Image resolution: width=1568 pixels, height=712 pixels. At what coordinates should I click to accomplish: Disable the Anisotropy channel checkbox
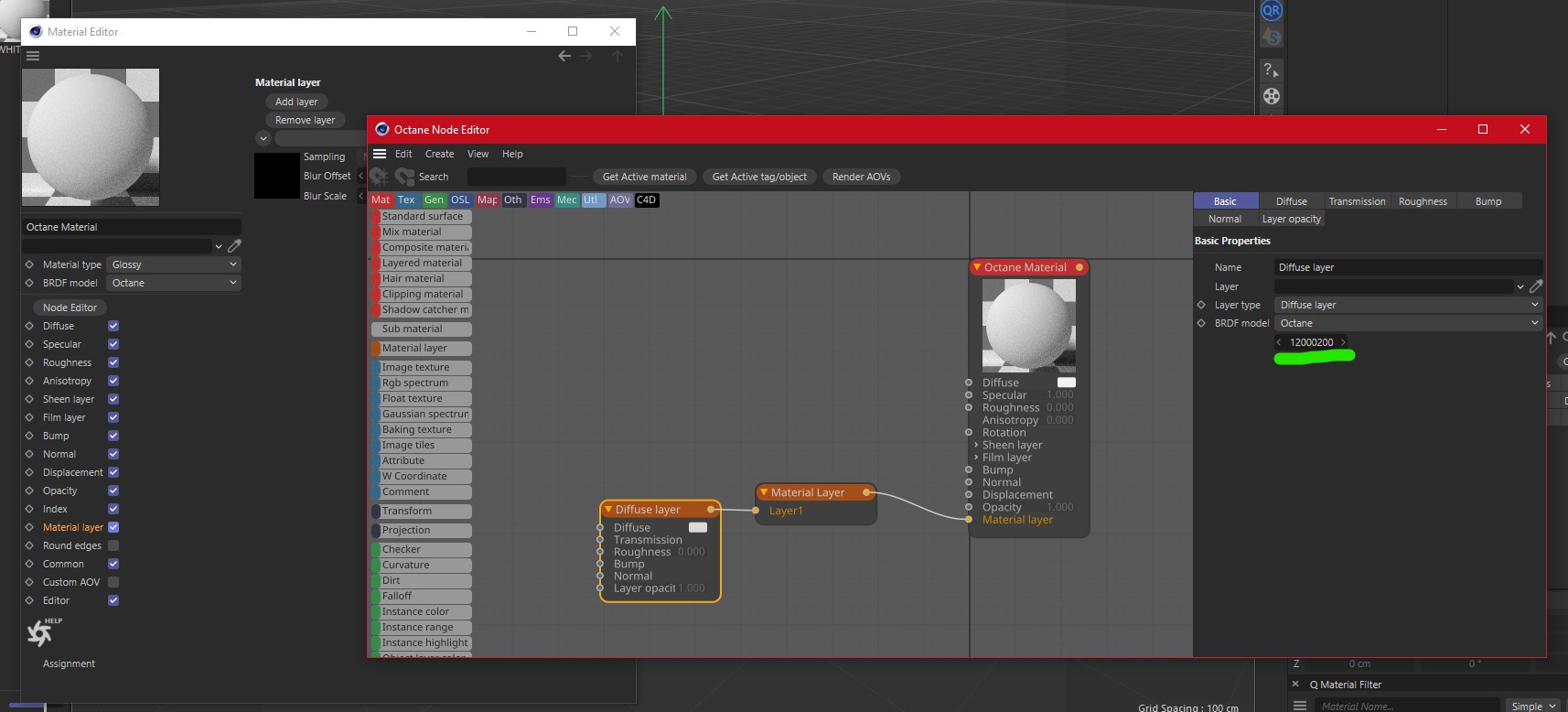(x=113, y=381)
